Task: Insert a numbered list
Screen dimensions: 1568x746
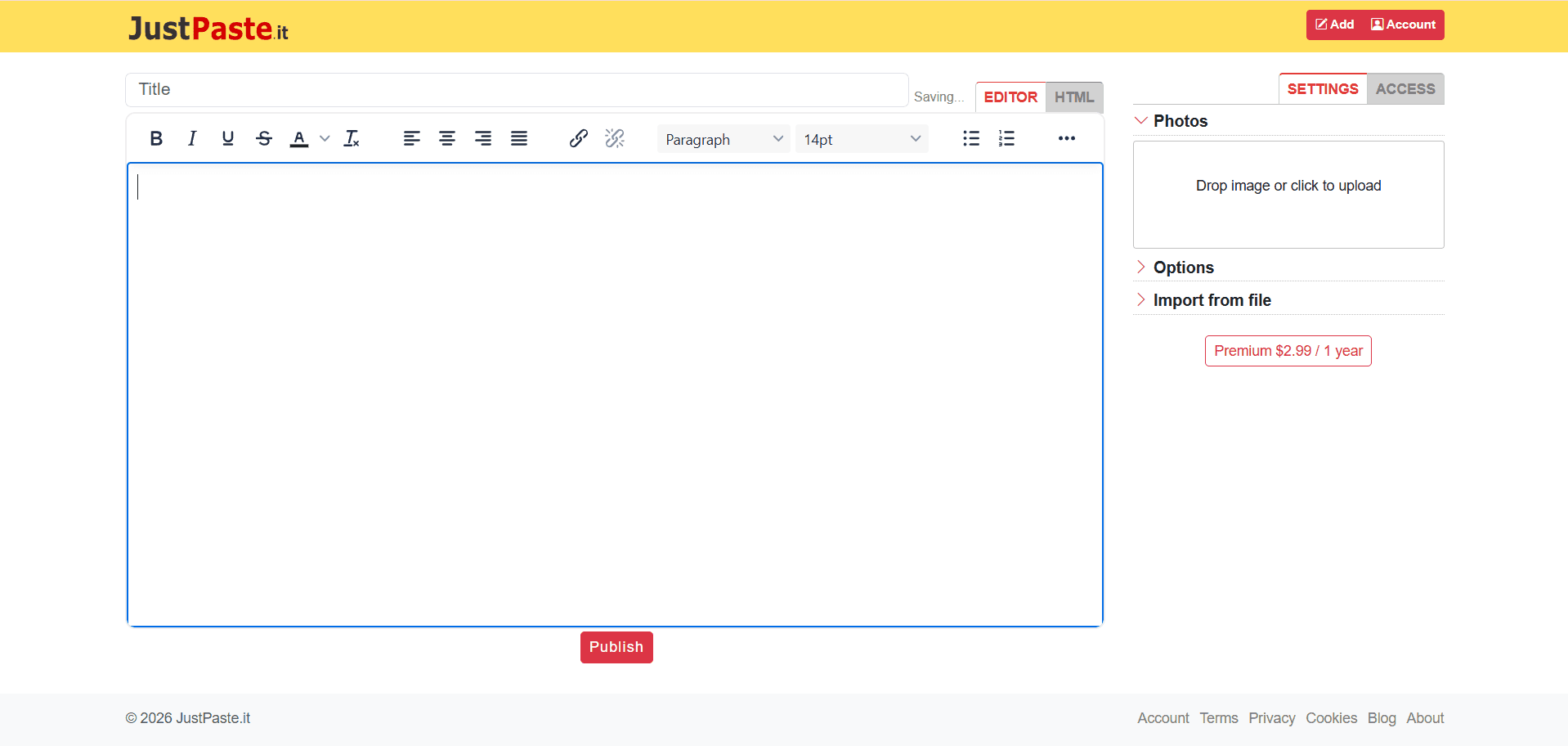Action: pos(1006,139)
